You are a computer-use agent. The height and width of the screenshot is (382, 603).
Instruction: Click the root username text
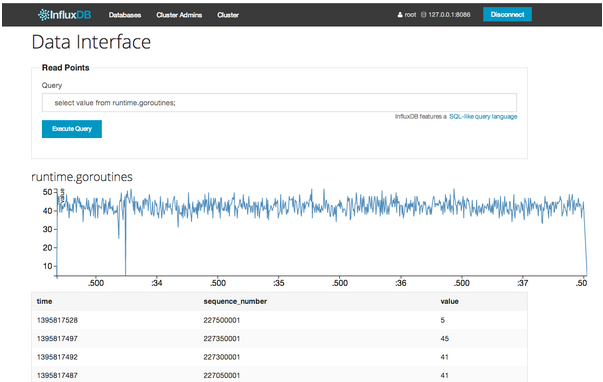click(410, 15)
